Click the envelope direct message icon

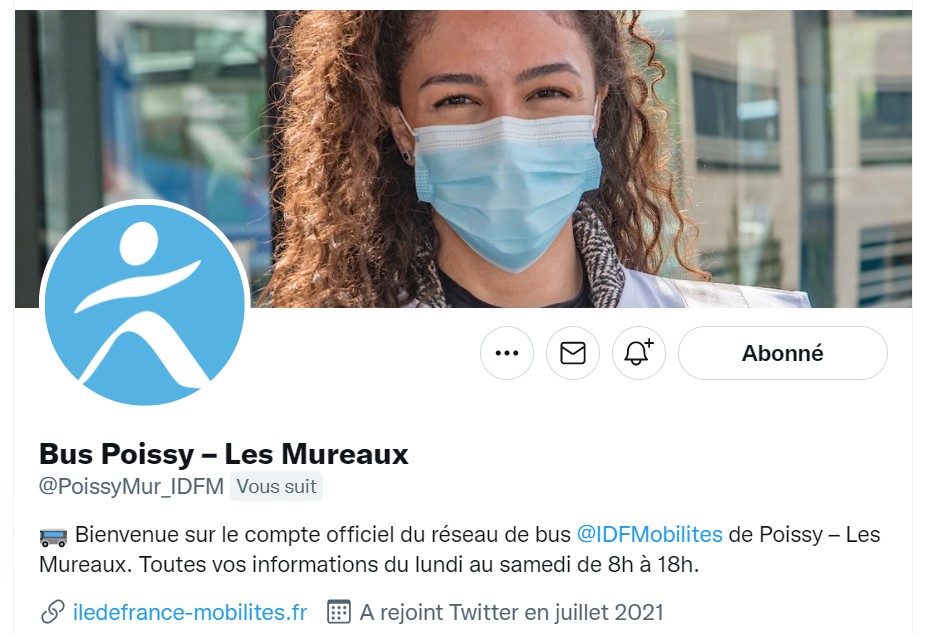pyautogui.click(x=573, y=353)
